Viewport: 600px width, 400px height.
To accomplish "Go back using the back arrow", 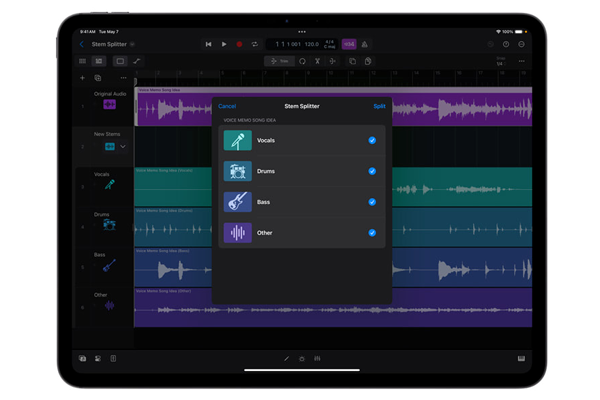I will pos(82,44).
